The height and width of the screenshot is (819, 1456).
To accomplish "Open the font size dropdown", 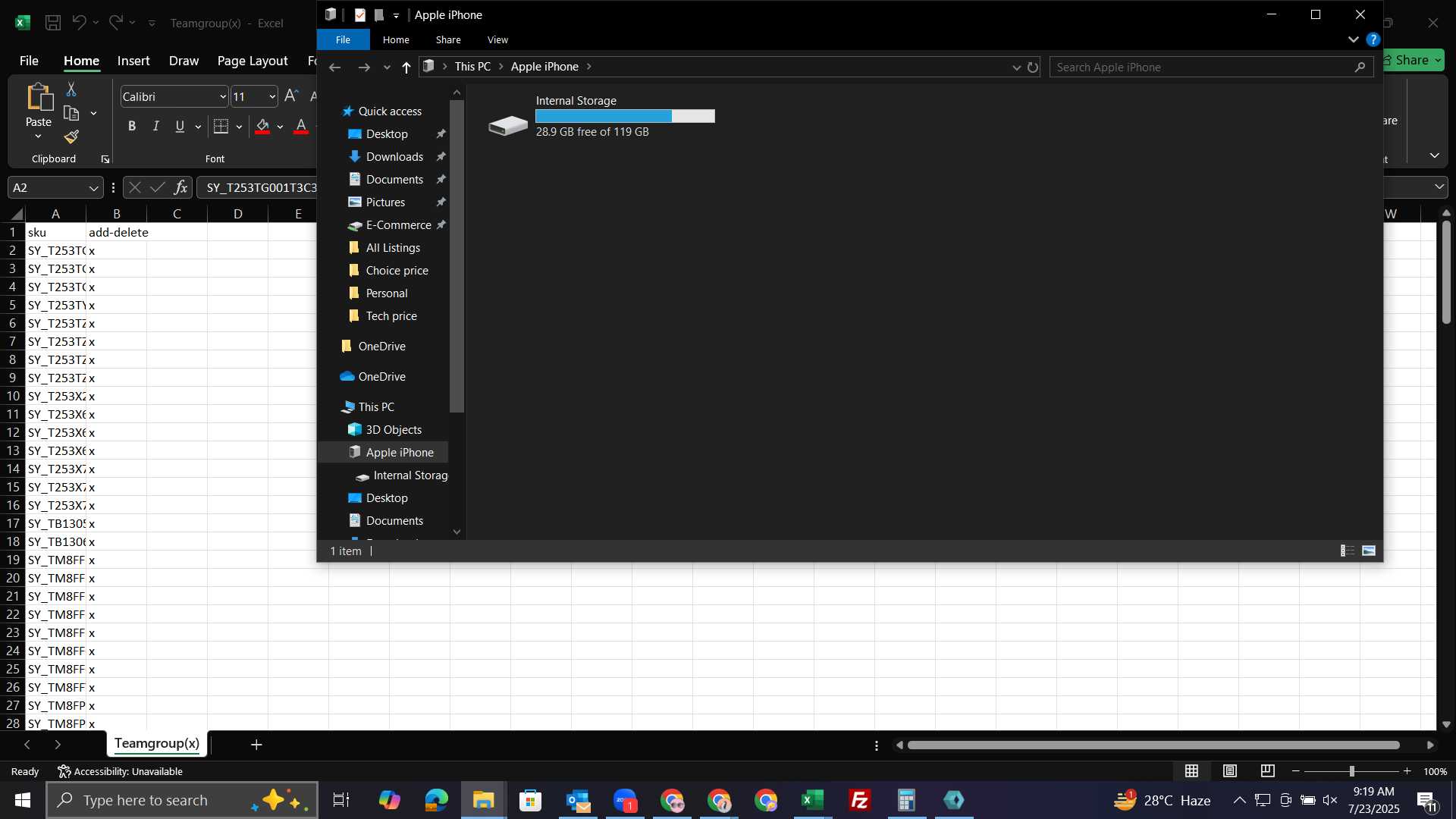I will [272, 96].
